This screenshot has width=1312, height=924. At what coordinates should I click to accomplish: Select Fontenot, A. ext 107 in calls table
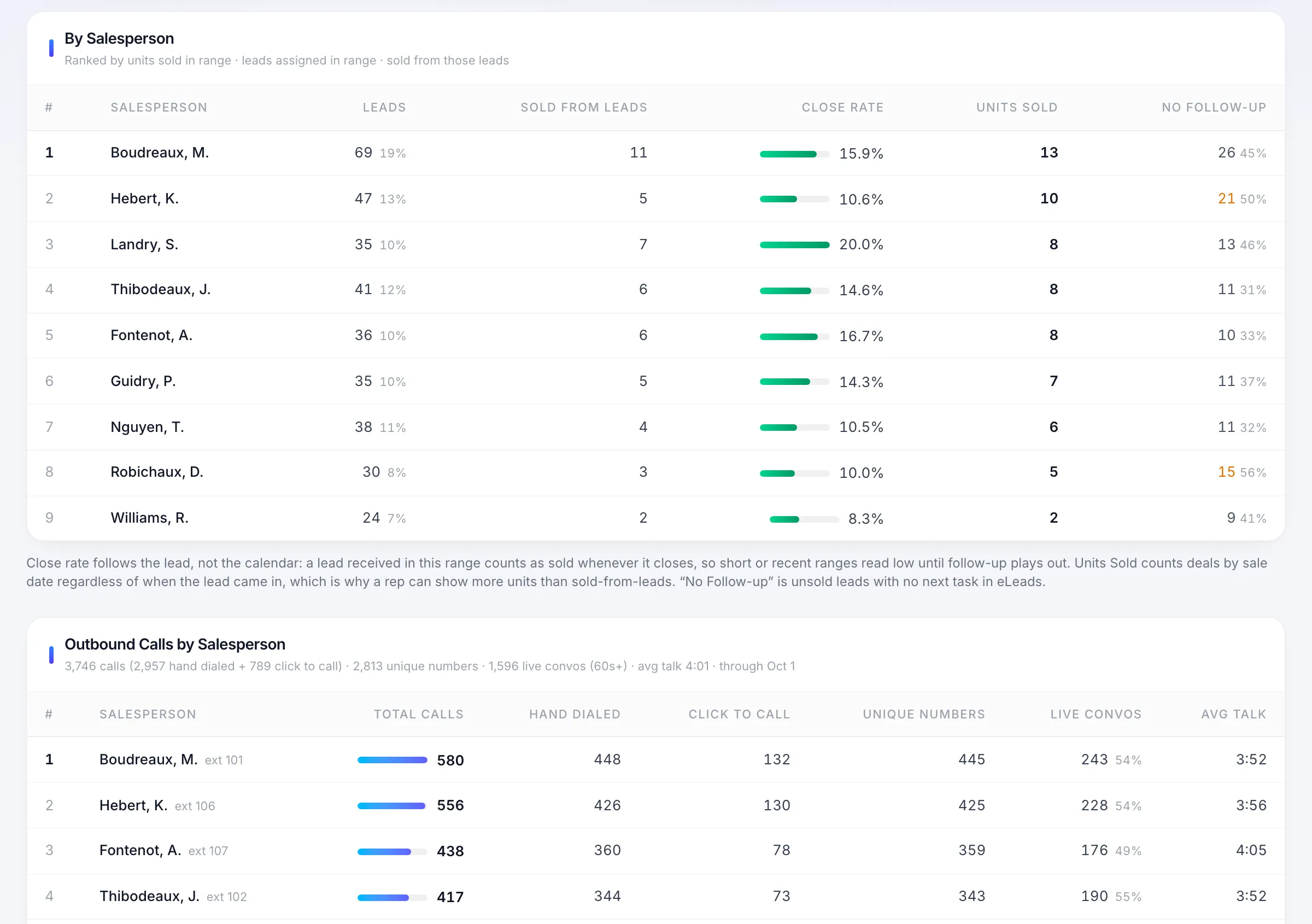tap(163, 851)
